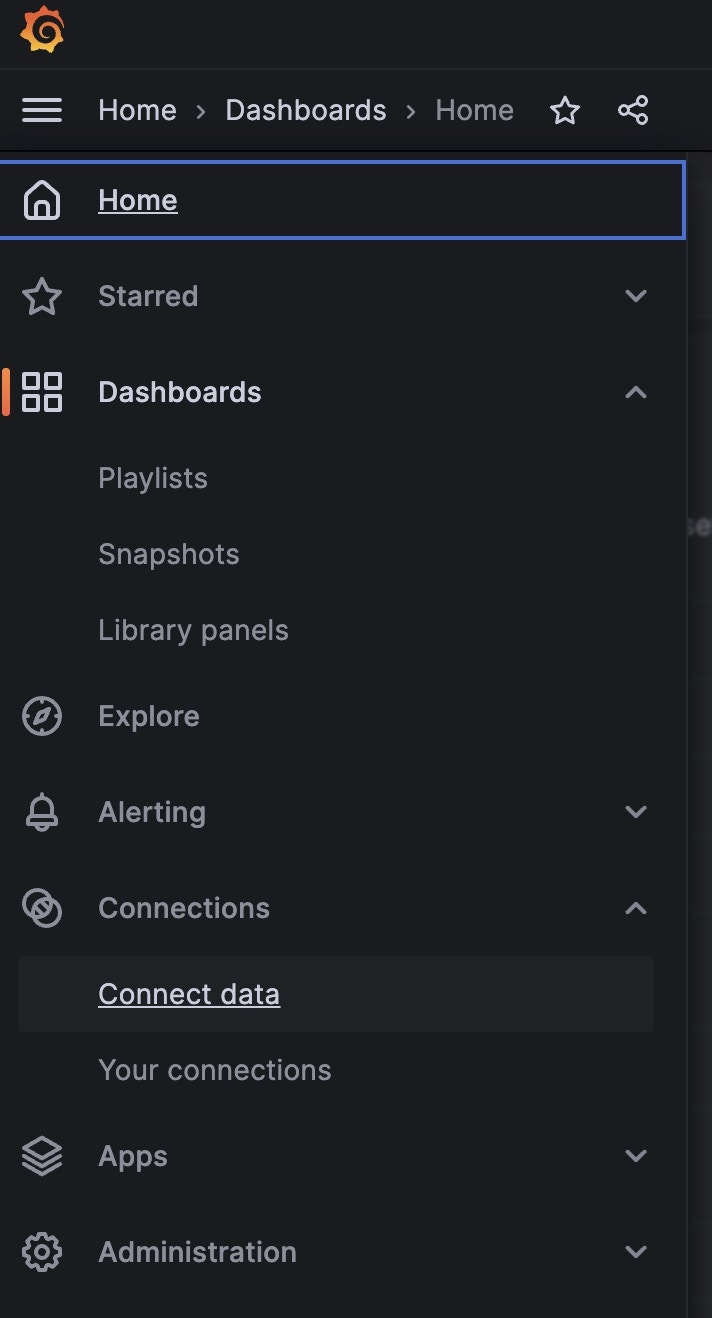
Task: Select Dashboards in the breadcrumb
Action: (305, 110)
